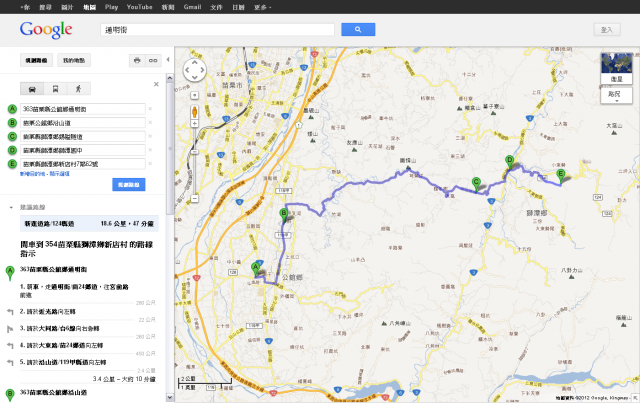The width and height of the screenshot is (640, 403).
Task: Click green marker E on the map
Action: click(x=561, y=176)
